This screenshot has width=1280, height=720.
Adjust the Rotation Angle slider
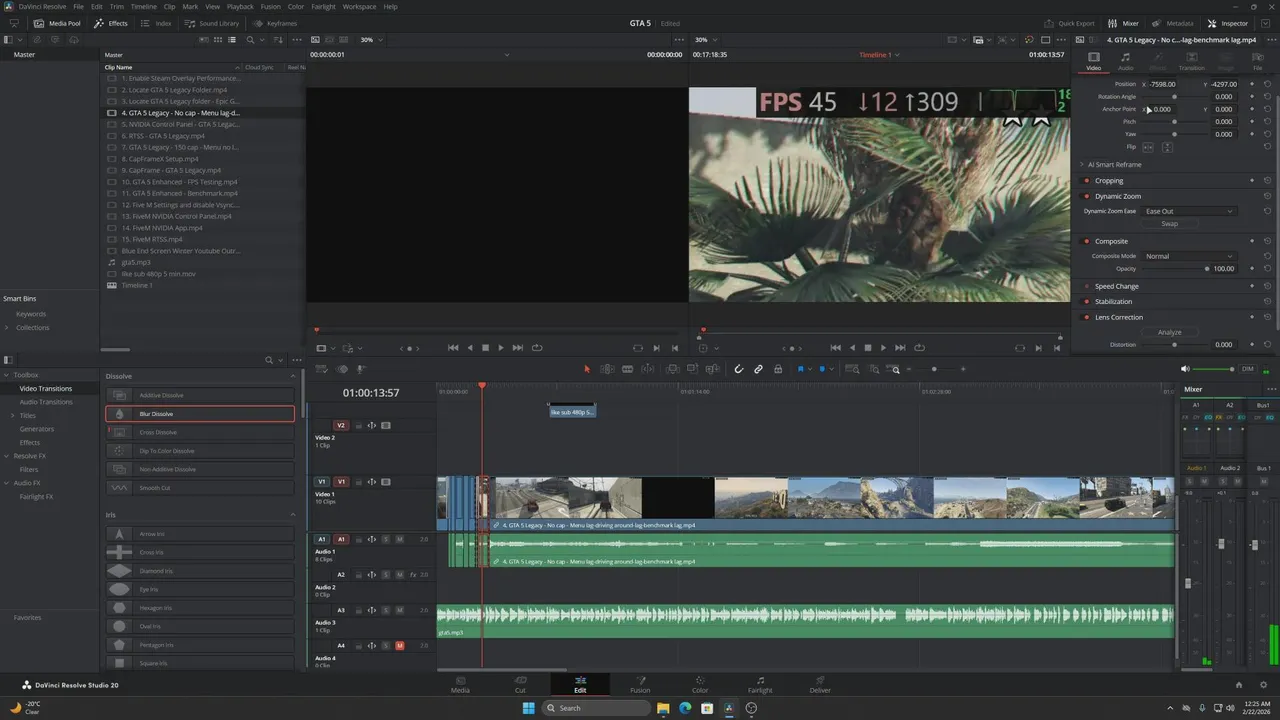tap(1175, 97)
